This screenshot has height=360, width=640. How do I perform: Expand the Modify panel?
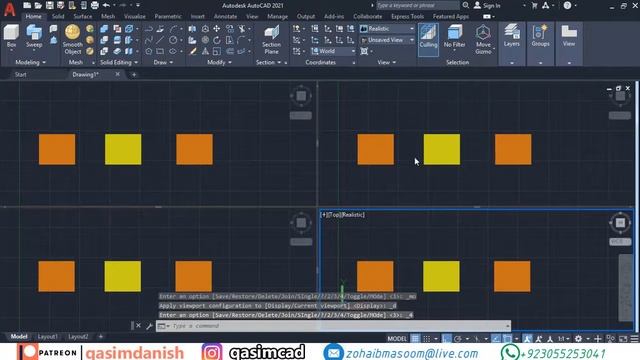pyautogui.click(x=219, y=62)
